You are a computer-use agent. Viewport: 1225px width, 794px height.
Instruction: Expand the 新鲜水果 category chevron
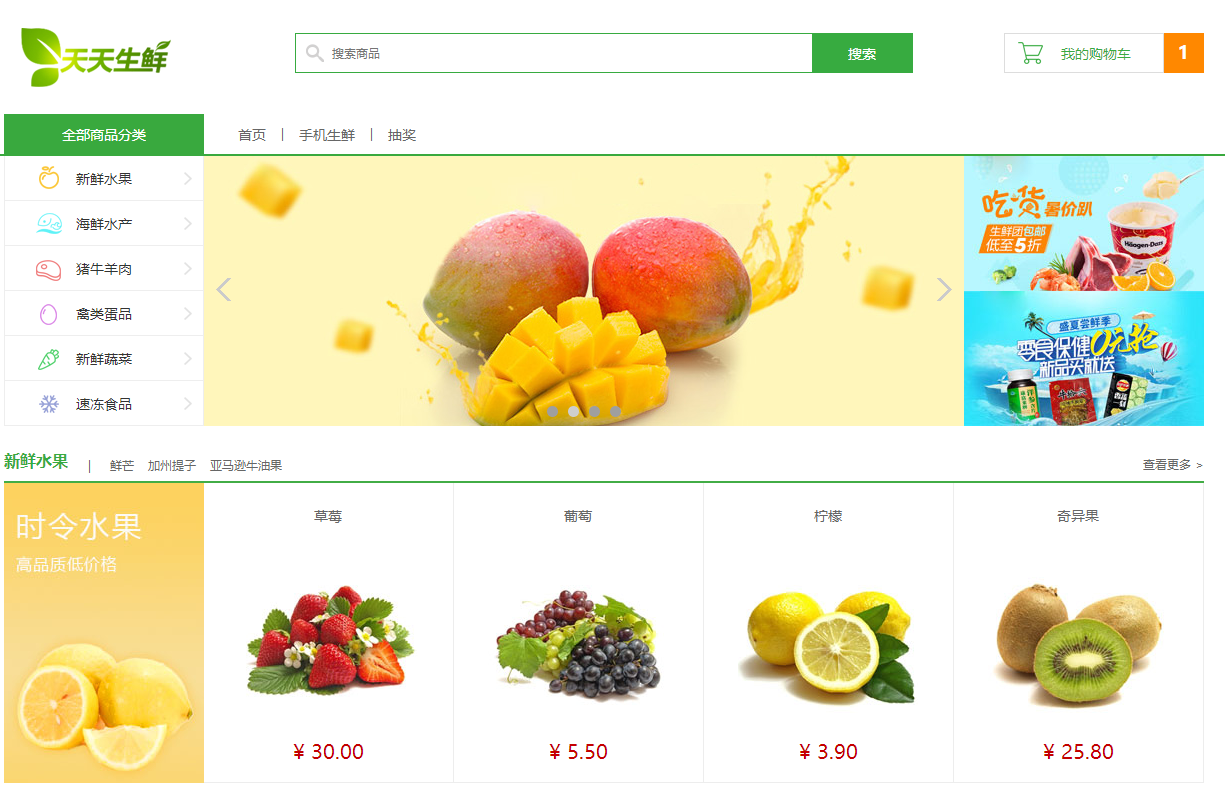tap(188, 179)
